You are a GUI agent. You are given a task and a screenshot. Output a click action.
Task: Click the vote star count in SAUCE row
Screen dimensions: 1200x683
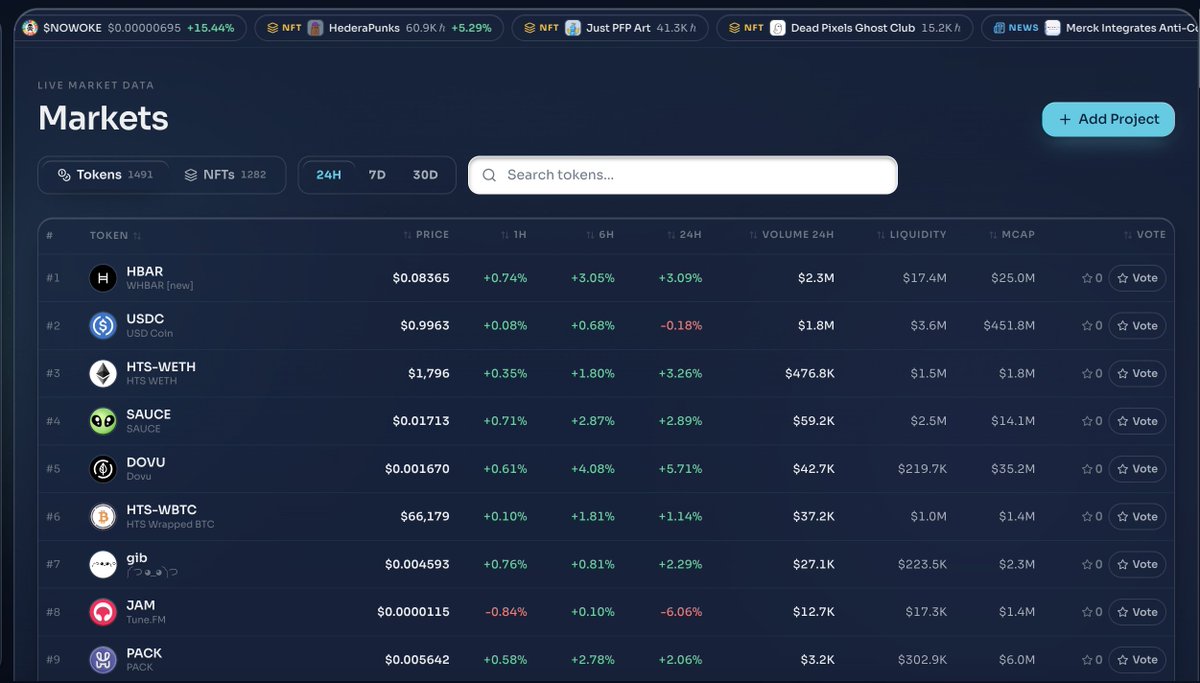click(1092, 421)
